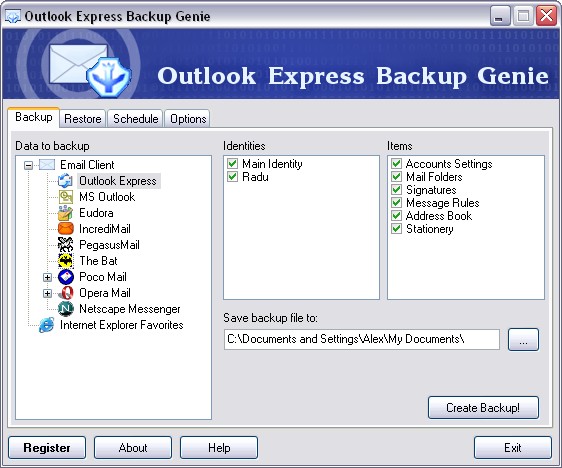
Task: Expand the Poco Mail node
Action: coord(47,277)
